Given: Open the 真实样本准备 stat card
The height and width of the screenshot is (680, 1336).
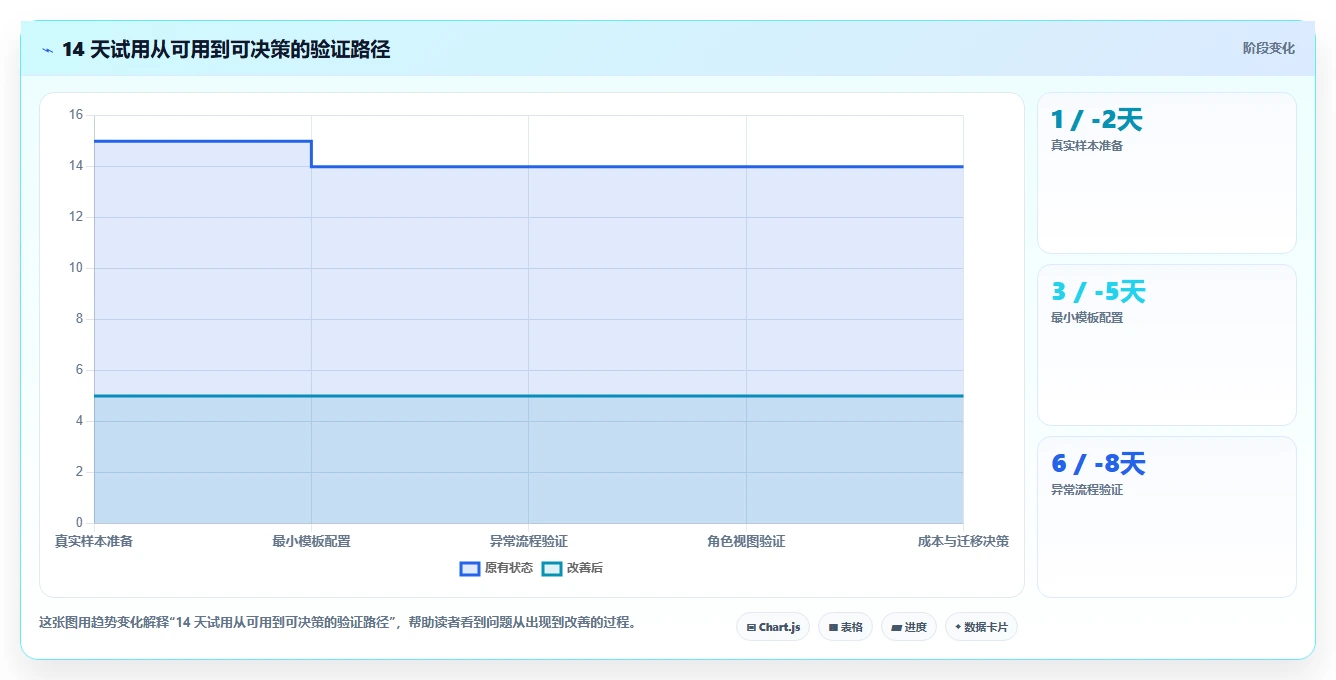Looking at the screenshot, I should coord(1167,173).
